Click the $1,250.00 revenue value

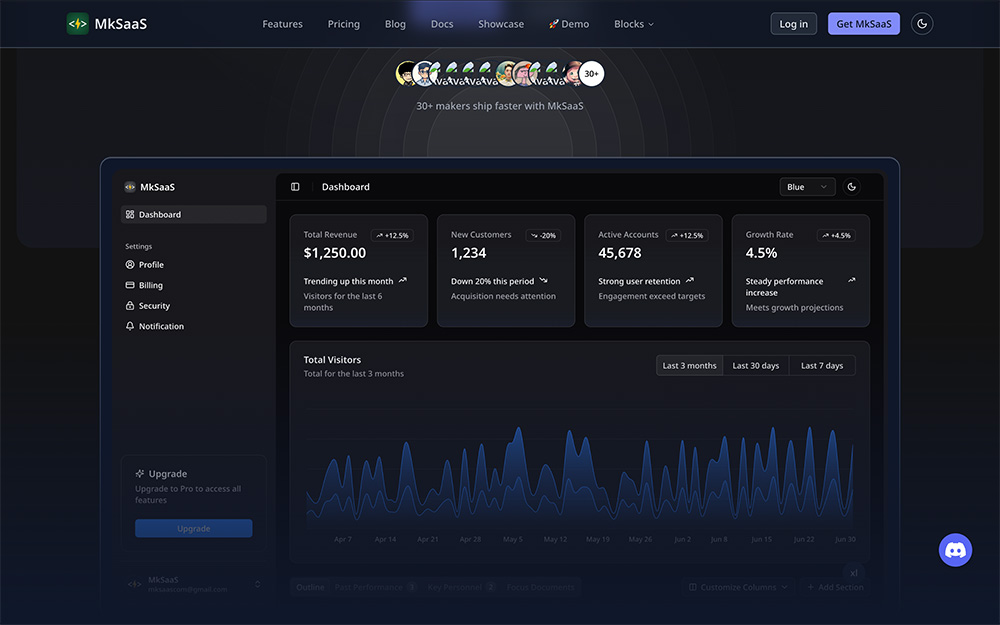pyautogui.click(x=335, y=253)
